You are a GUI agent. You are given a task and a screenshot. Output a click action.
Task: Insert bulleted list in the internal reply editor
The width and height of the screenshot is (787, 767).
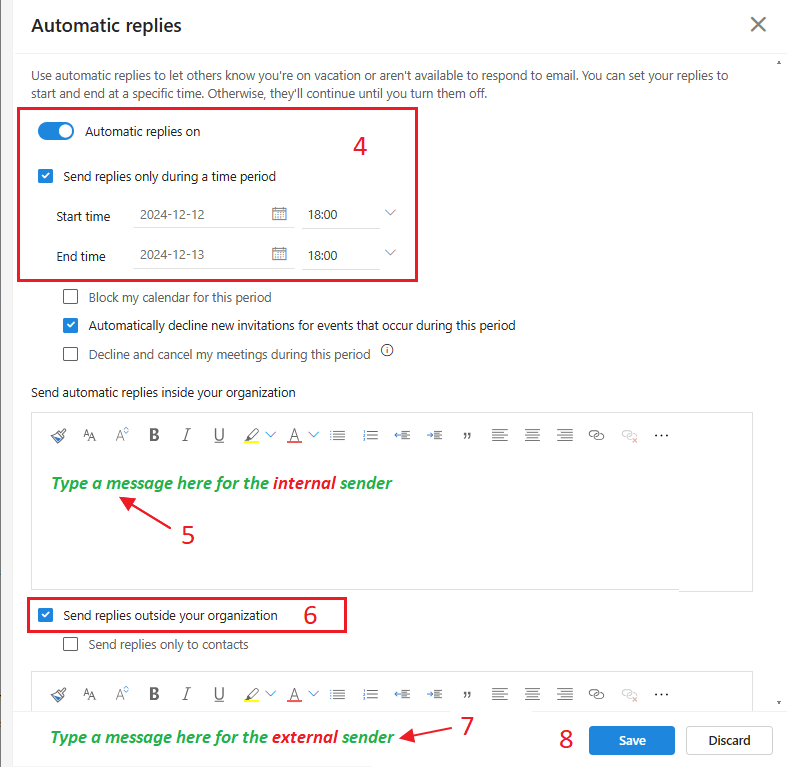click(338, 435)
